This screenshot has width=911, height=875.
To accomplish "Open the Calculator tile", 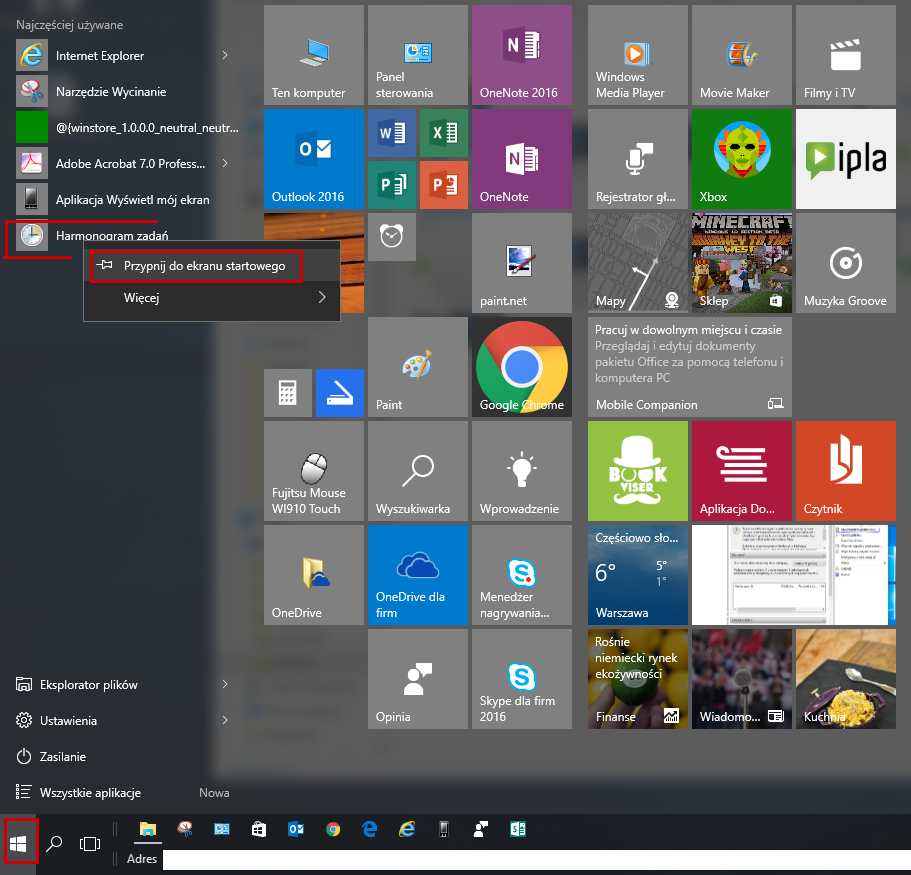I will (287, 392).
